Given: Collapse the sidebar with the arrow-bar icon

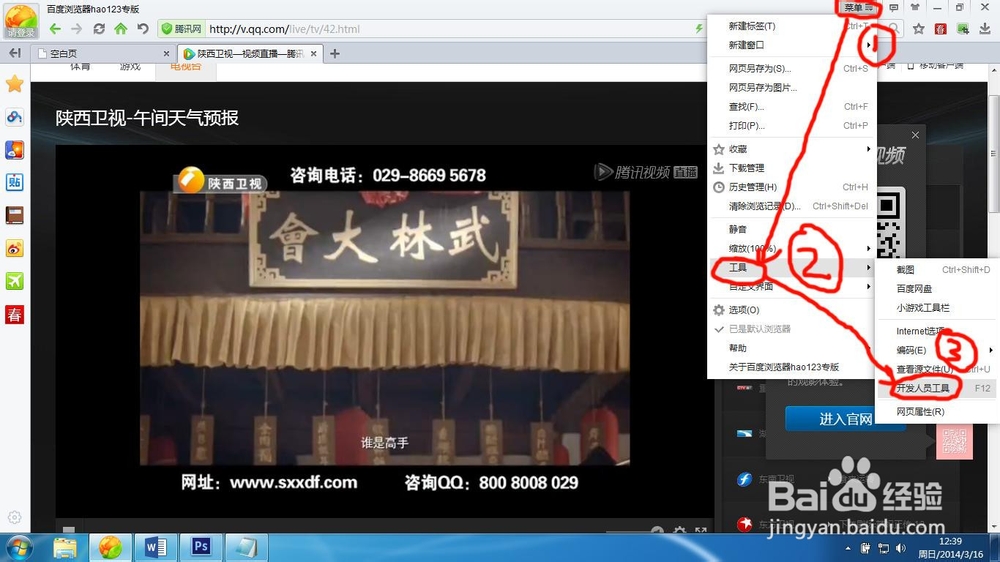Looking at the screenshot, I should (x=14, y=54).
